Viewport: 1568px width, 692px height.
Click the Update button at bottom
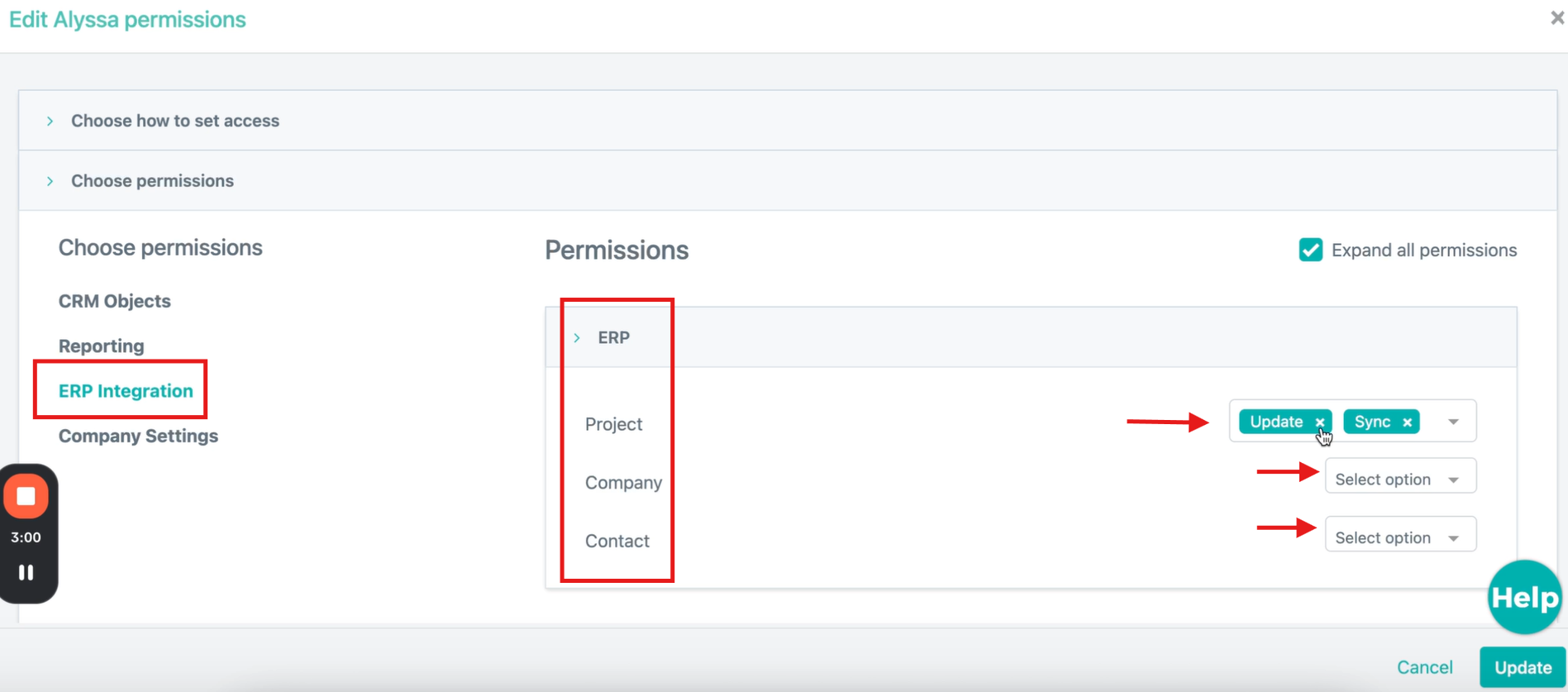click(1523, 667)
